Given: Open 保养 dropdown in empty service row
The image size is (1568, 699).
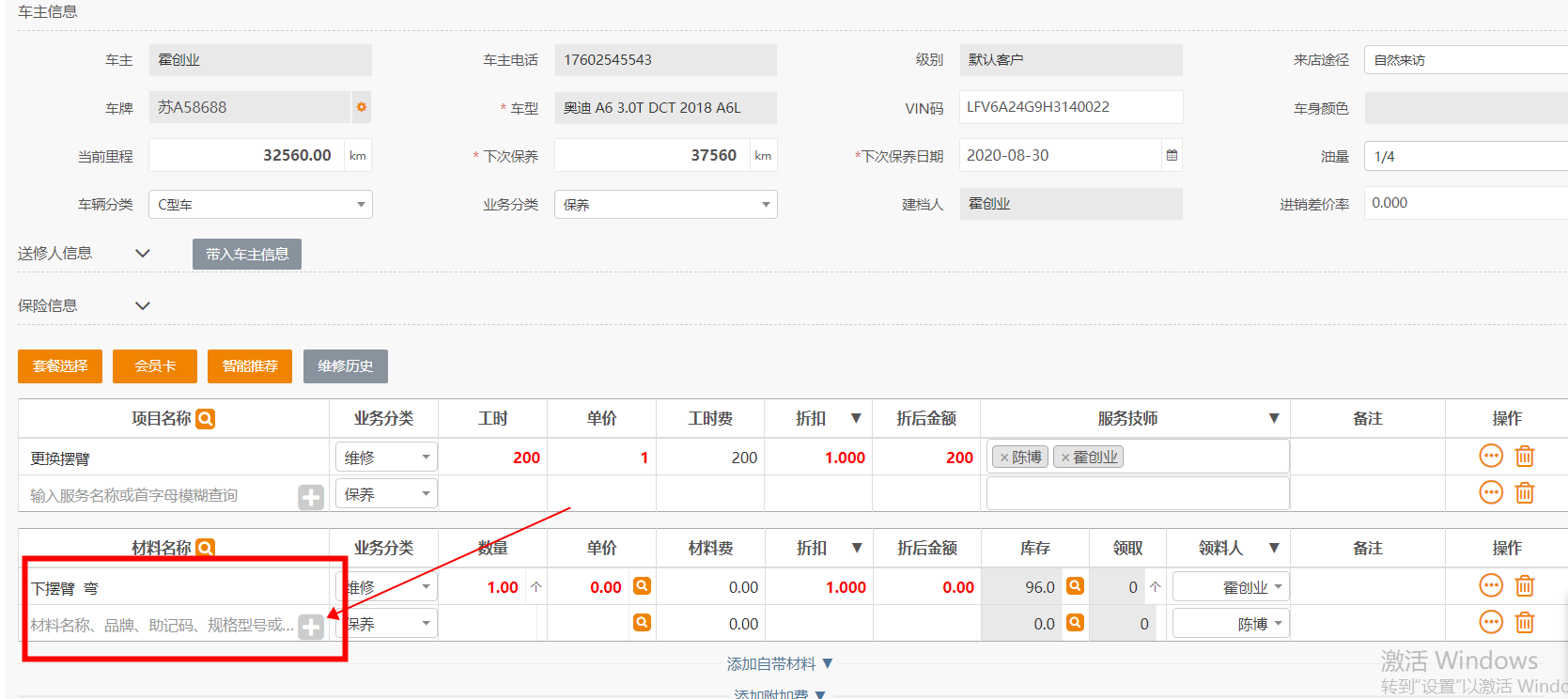Looking at the screenshot, I should (386, 493).
